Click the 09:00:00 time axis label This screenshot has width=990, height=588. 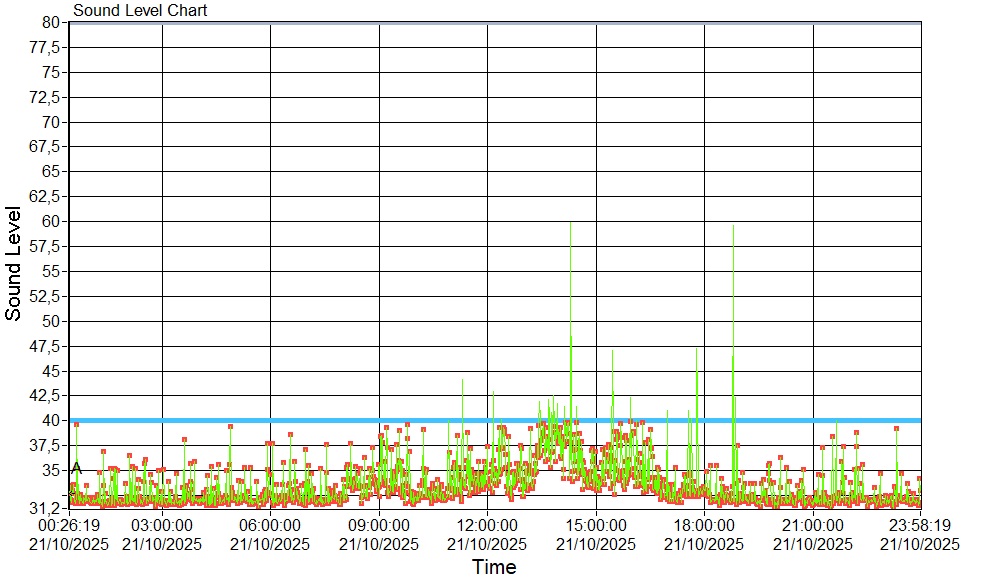tap(379, 525)
